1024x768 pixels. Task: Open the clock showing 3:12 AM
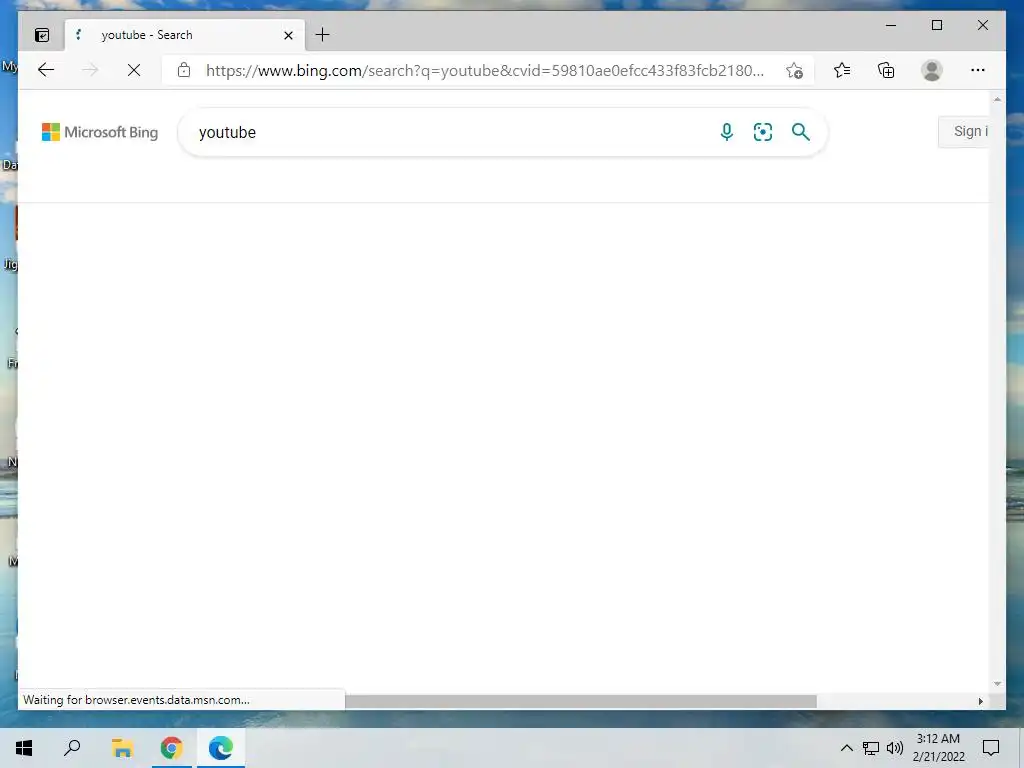point(938,748)
